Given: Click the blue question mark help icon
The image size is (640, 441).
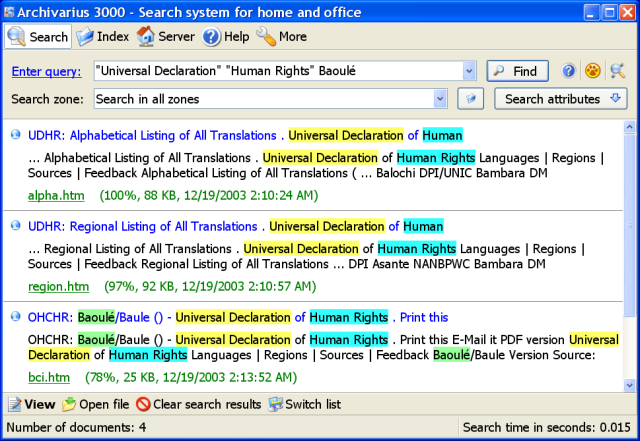Looking at the screenshot, I should pyautogui.click(x=568, y=71).
